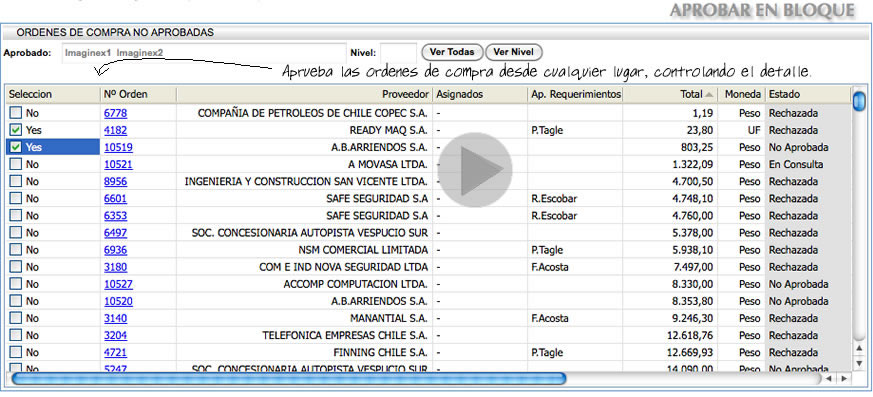Screen dimensions: 873x397
Task: Check the selection box for order 6778
Action: click(x=16, y=113)
